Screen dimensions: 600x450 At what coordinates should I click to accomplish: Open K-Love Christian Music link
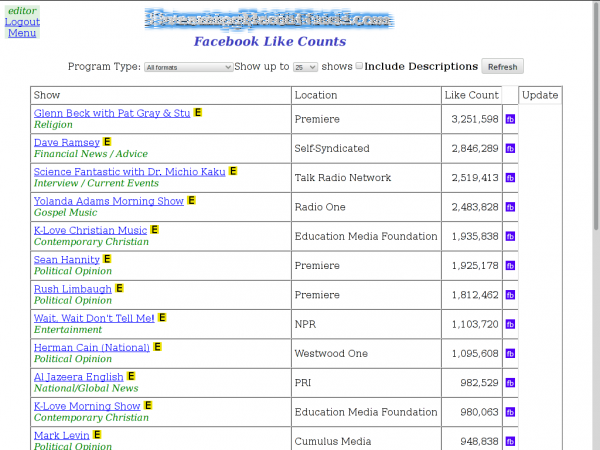(90, 230)
